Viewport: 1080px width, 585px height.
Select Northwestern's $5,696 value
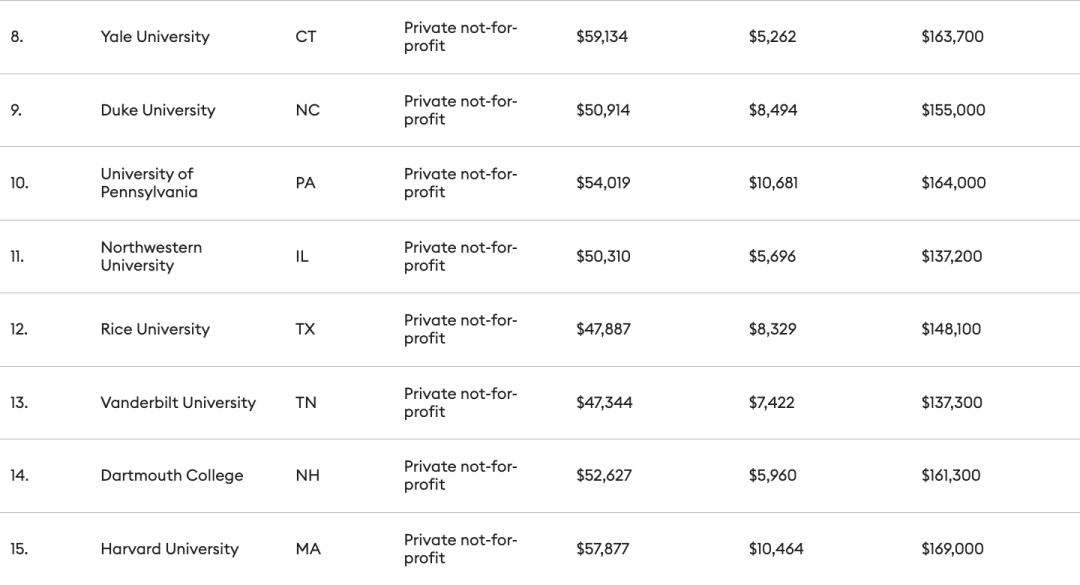point(772,256)
